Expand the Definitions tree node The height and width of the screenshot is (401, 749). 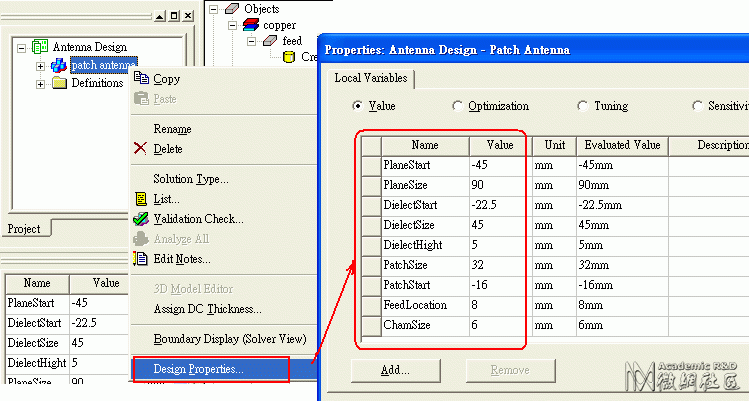[41, 84]
